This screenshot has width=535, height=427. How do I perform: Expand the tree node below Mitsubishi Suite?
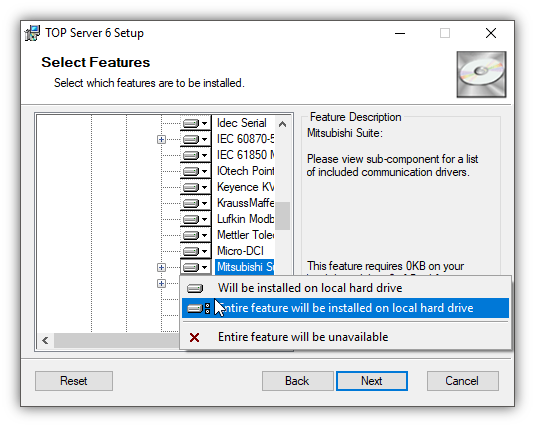[161, 283]
